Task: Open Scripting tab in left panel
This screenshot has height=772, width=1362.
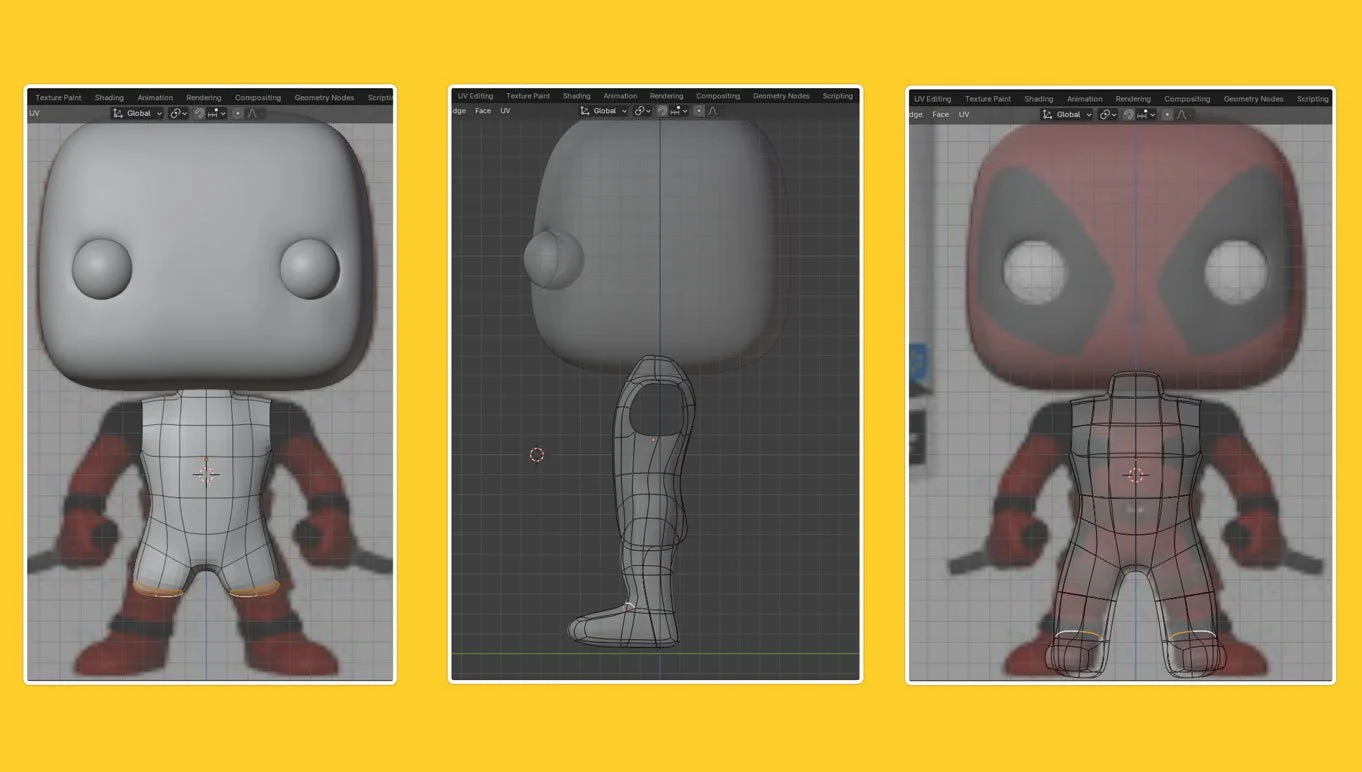Action: (380, 98)
